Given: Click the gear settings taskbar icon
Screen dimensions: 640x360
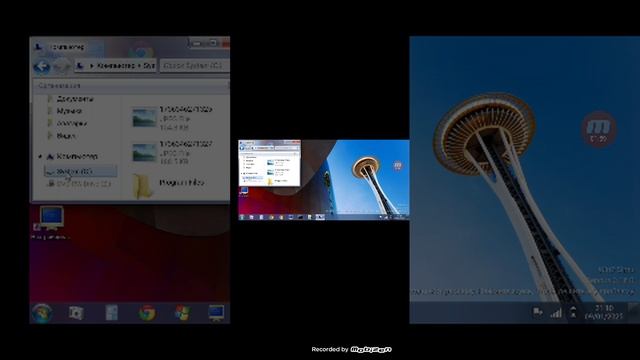Looking at the screenshot, I should pos(76,313).
